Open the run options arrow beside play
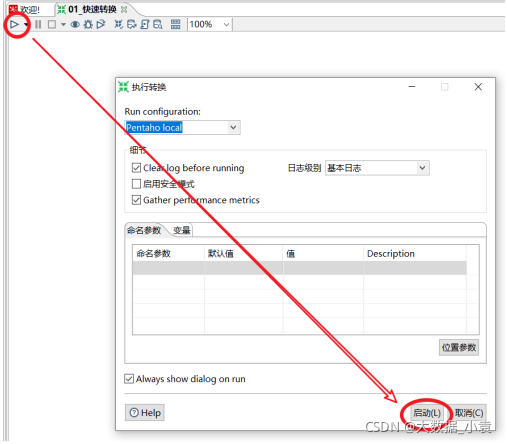 click(26, 24)
